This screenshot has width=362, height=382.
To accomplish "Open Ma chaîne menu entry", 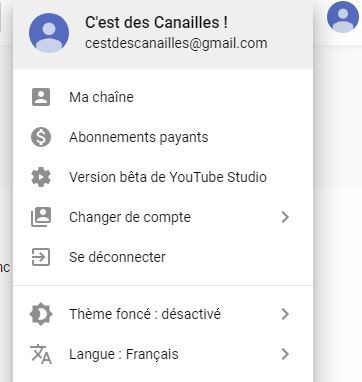I will point(163,97).
